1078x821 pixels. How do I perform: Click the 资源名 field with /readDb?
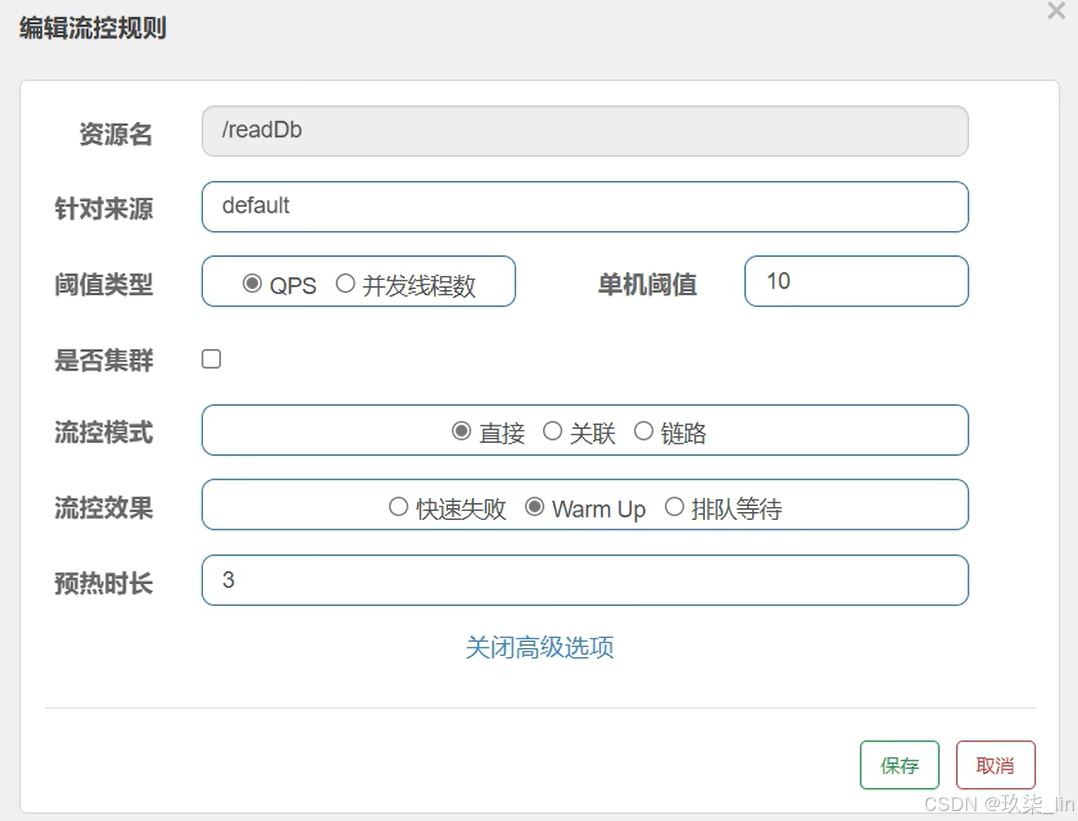(x=585, y=131)
